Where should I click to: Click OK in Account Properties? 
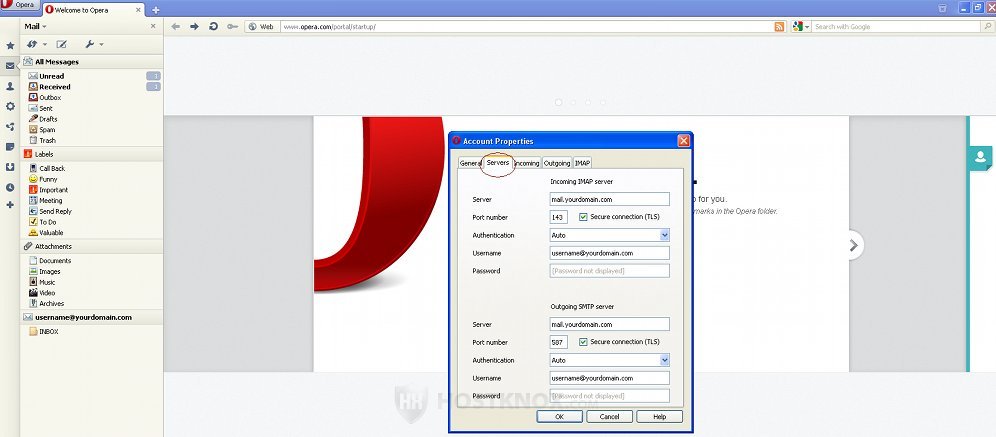point(559,417)
